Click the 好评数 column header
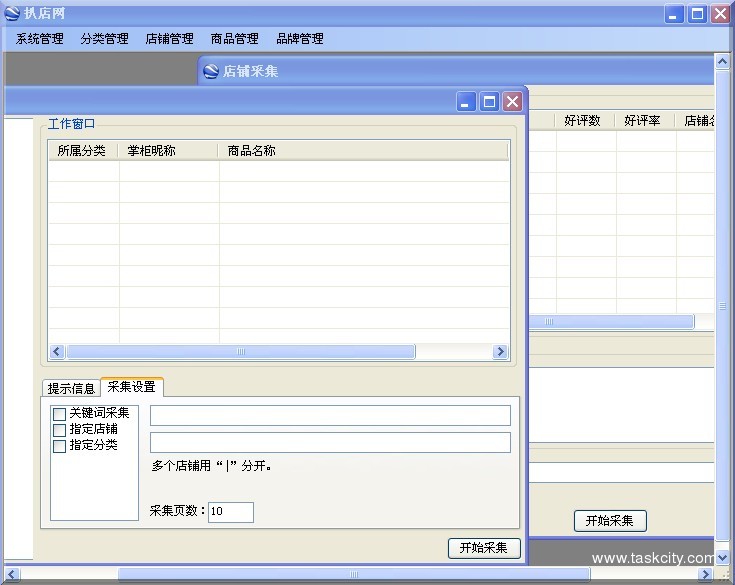The height and width of the screenshot is (585, 735). point(583,120)
